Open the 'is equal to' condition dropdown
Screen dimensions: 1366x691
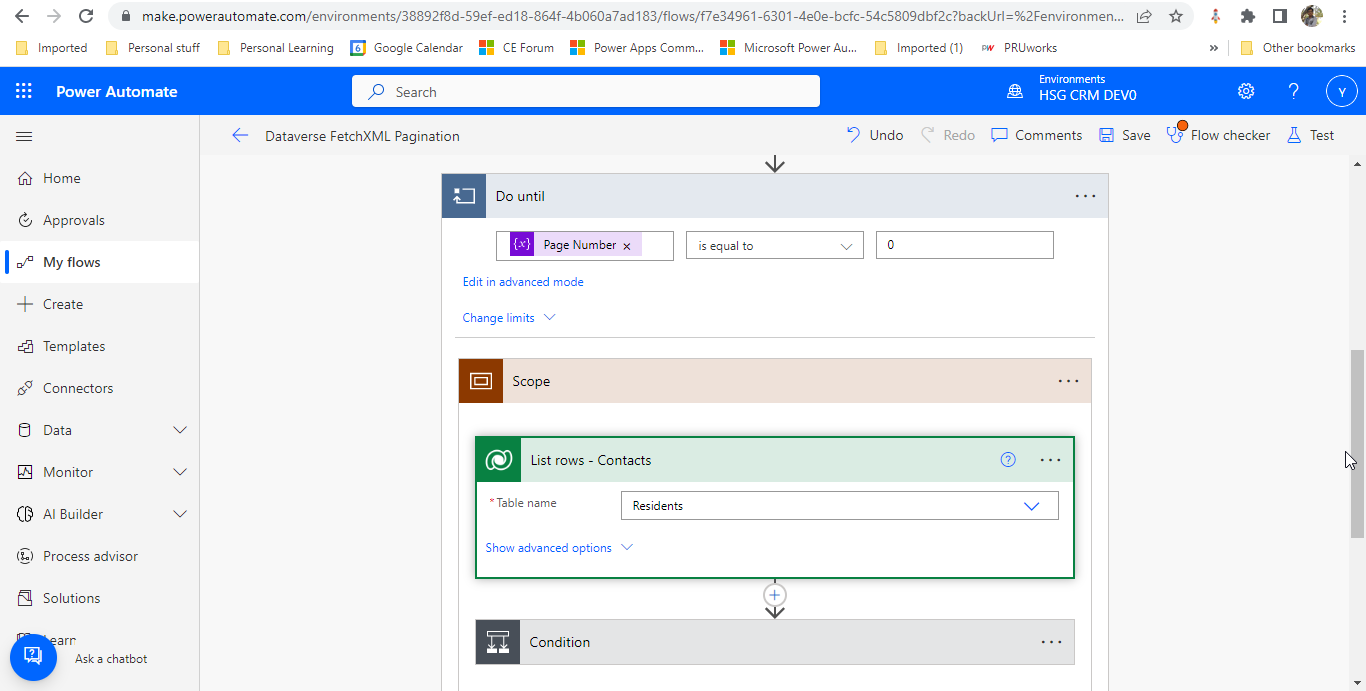pyautogui.click(x=774, y=244)
